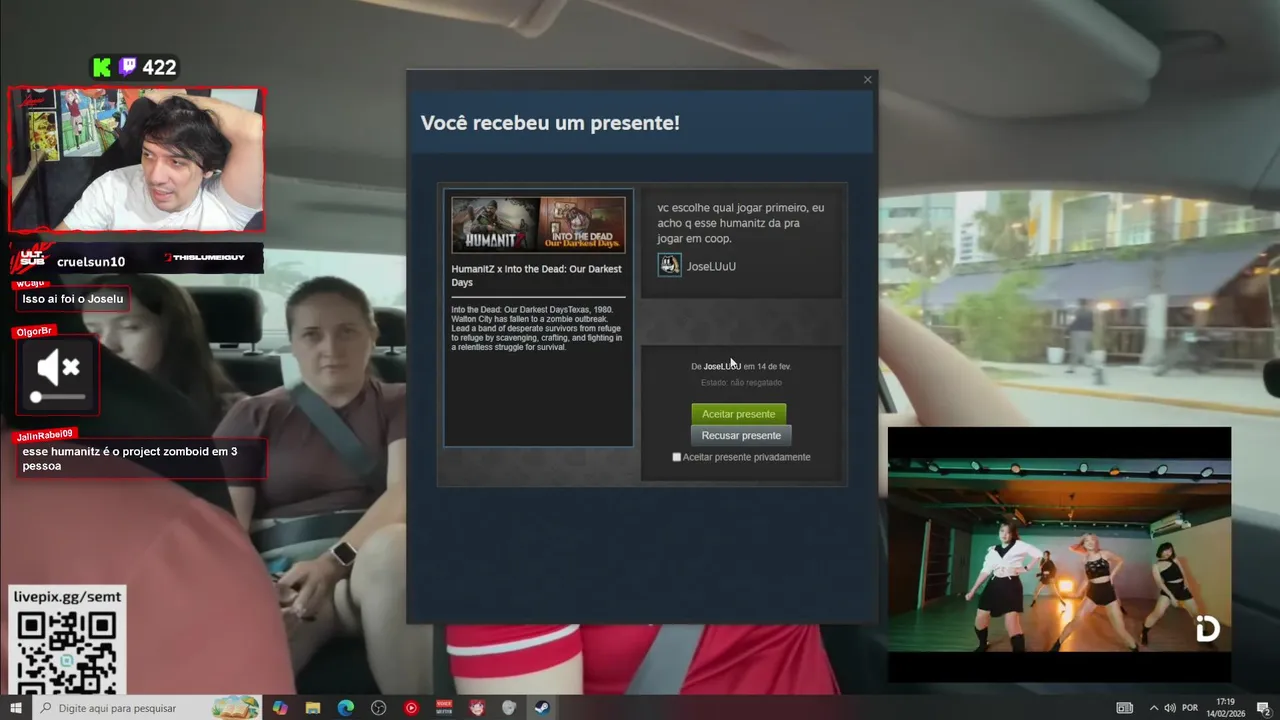This screenshot has width=1280, height=720.
Task: Click the gift message text about coop
Action: pos(740,223)
